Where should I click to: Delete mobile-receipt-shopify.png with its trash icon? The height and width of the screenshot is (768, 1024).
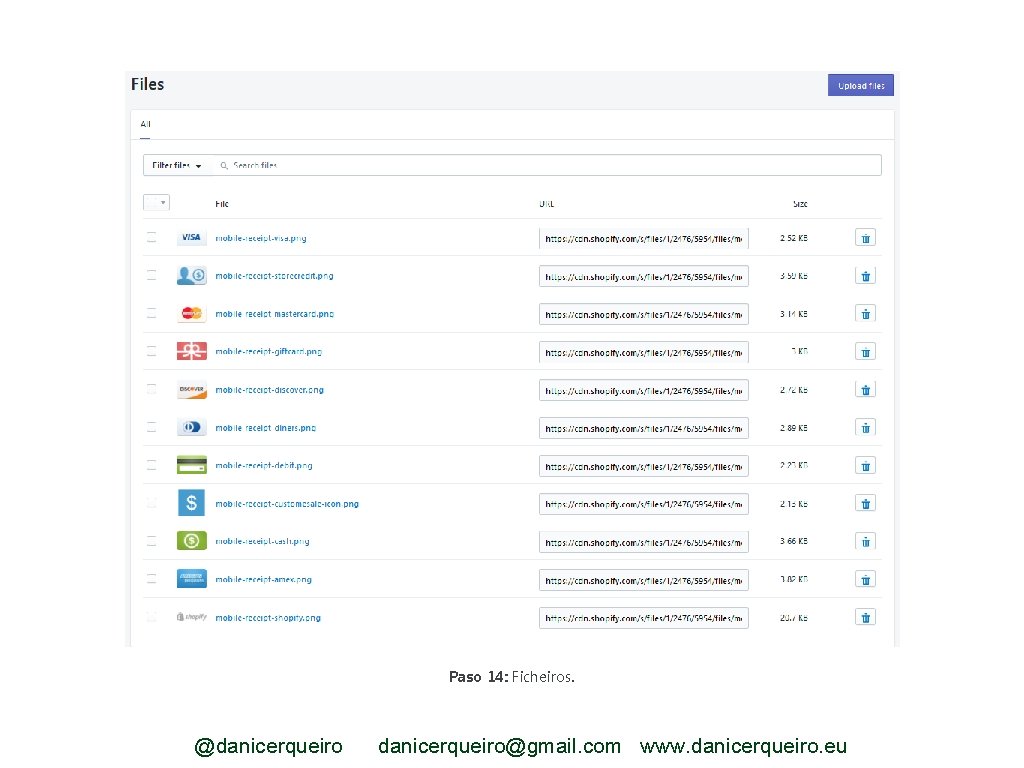point(865,617)
